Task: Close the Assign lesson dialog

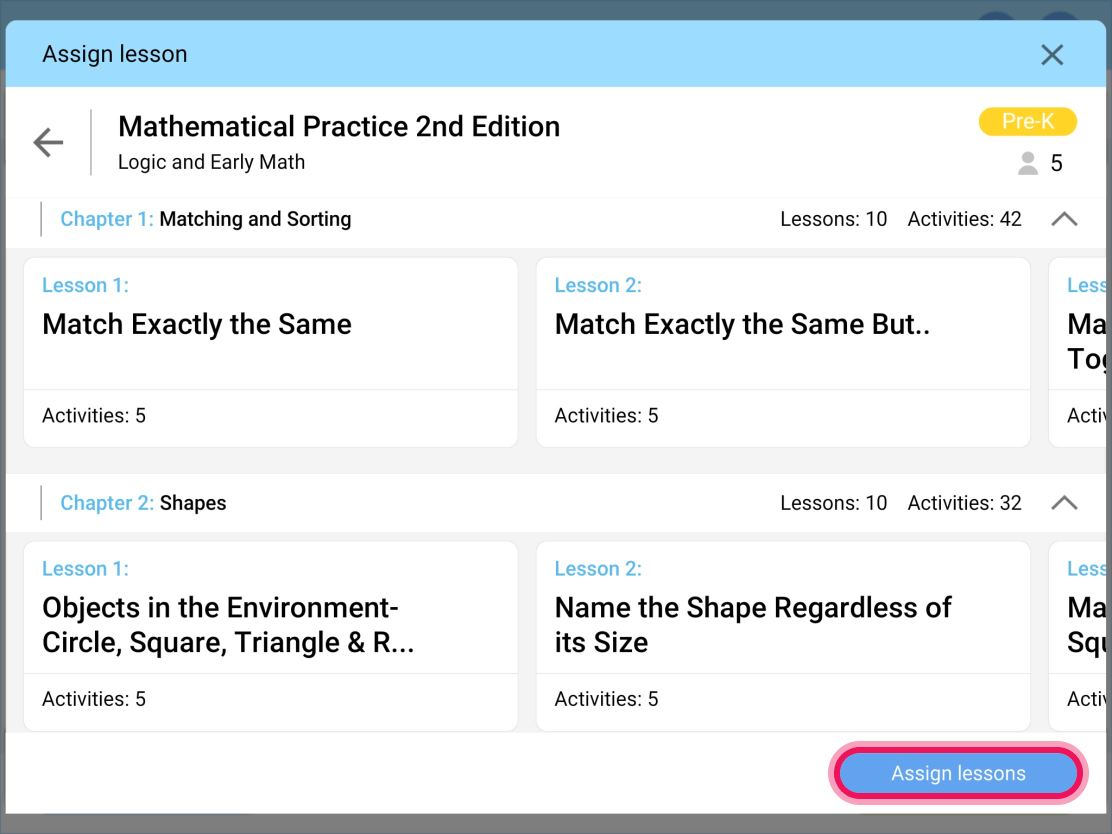Action: pos(1052,55)
